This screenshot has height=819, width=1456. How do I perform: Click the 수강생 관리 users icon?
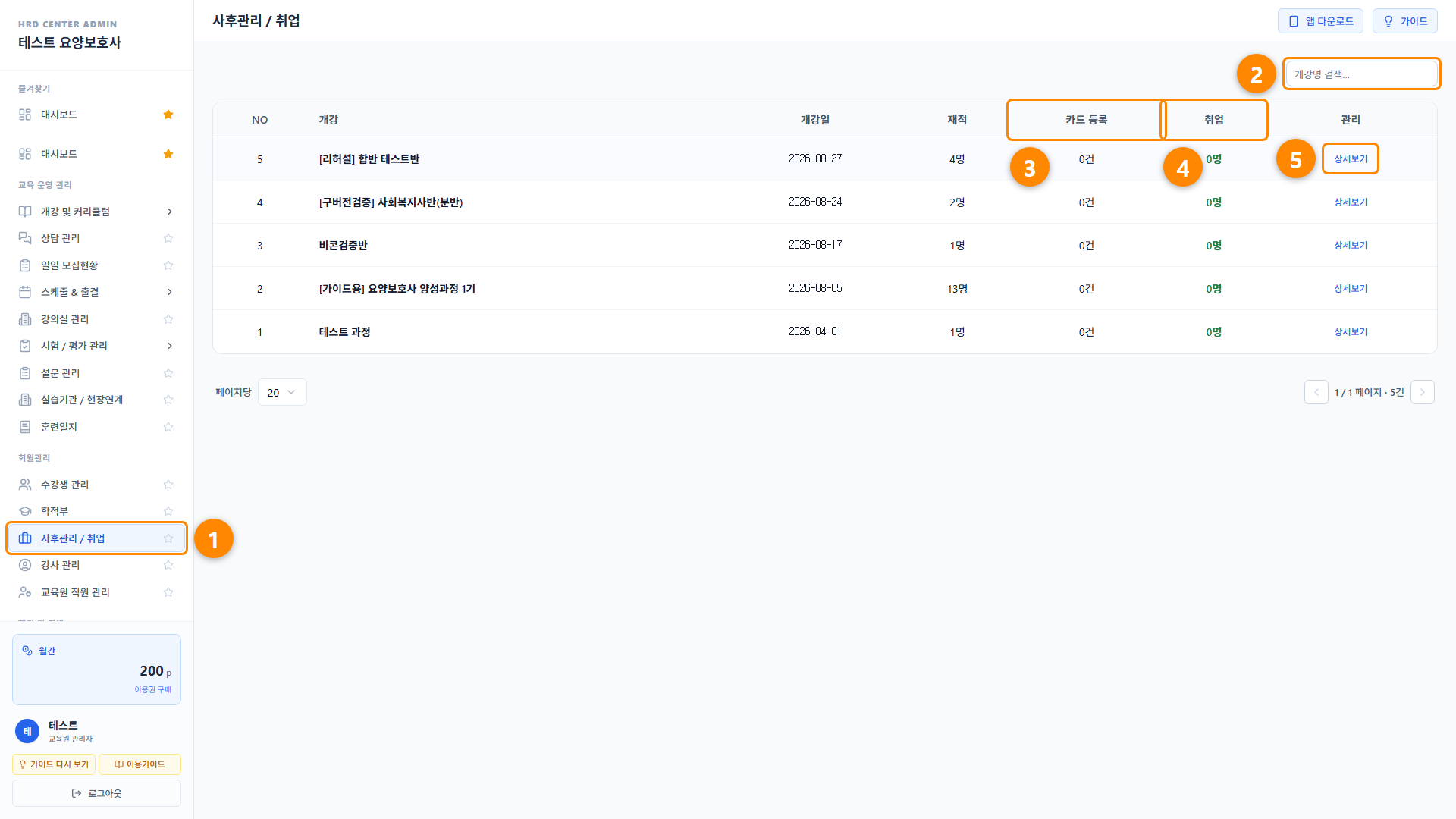click(25, 485)
